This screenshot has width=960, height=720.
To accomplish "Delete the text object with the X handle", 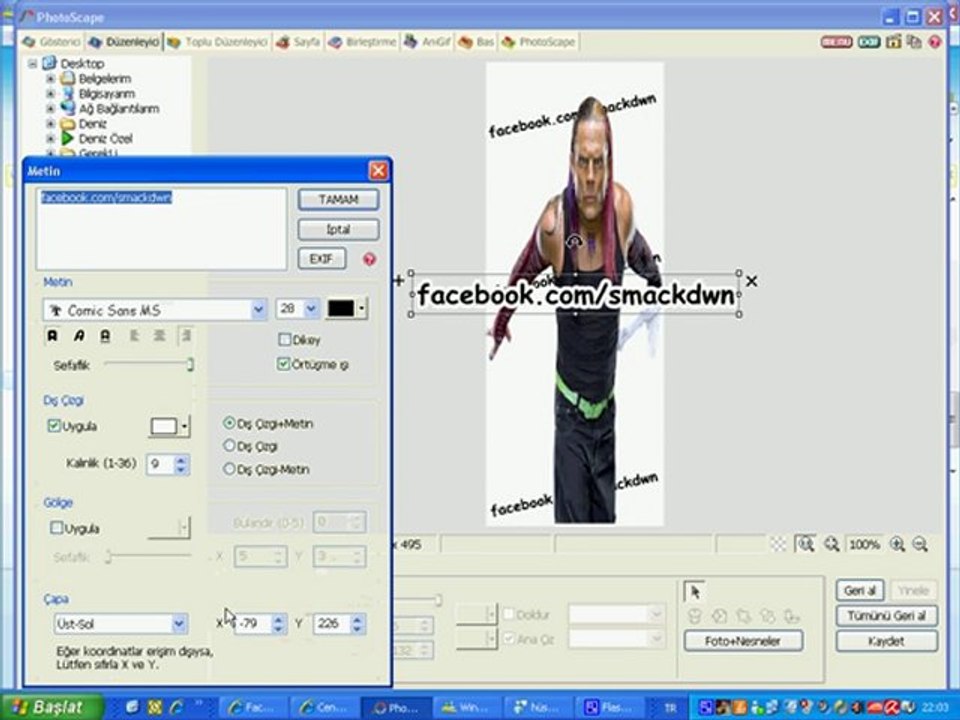I will click(x=752, y=281).
